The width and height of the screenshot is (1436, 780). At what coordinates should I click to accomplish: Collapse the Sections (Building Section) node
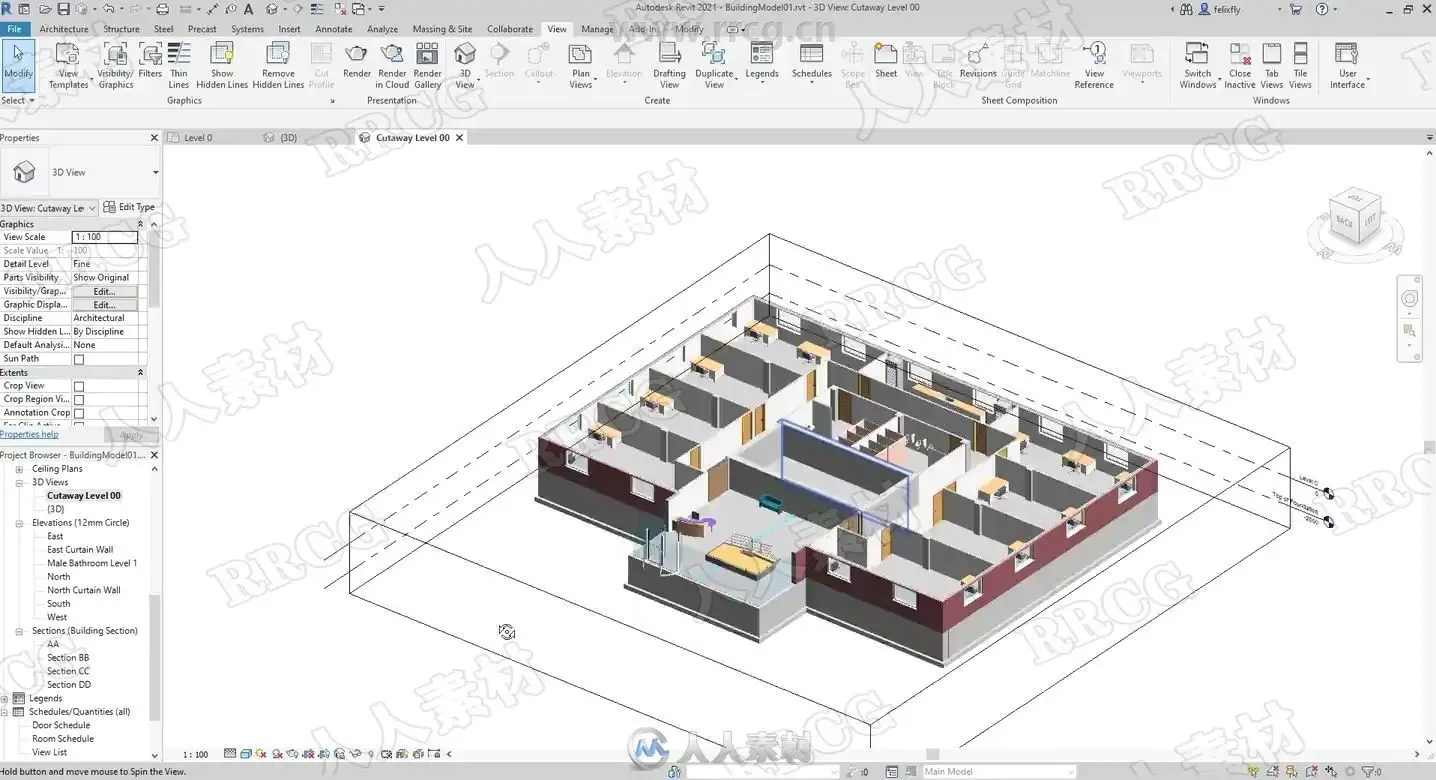[x=19, y=631]
